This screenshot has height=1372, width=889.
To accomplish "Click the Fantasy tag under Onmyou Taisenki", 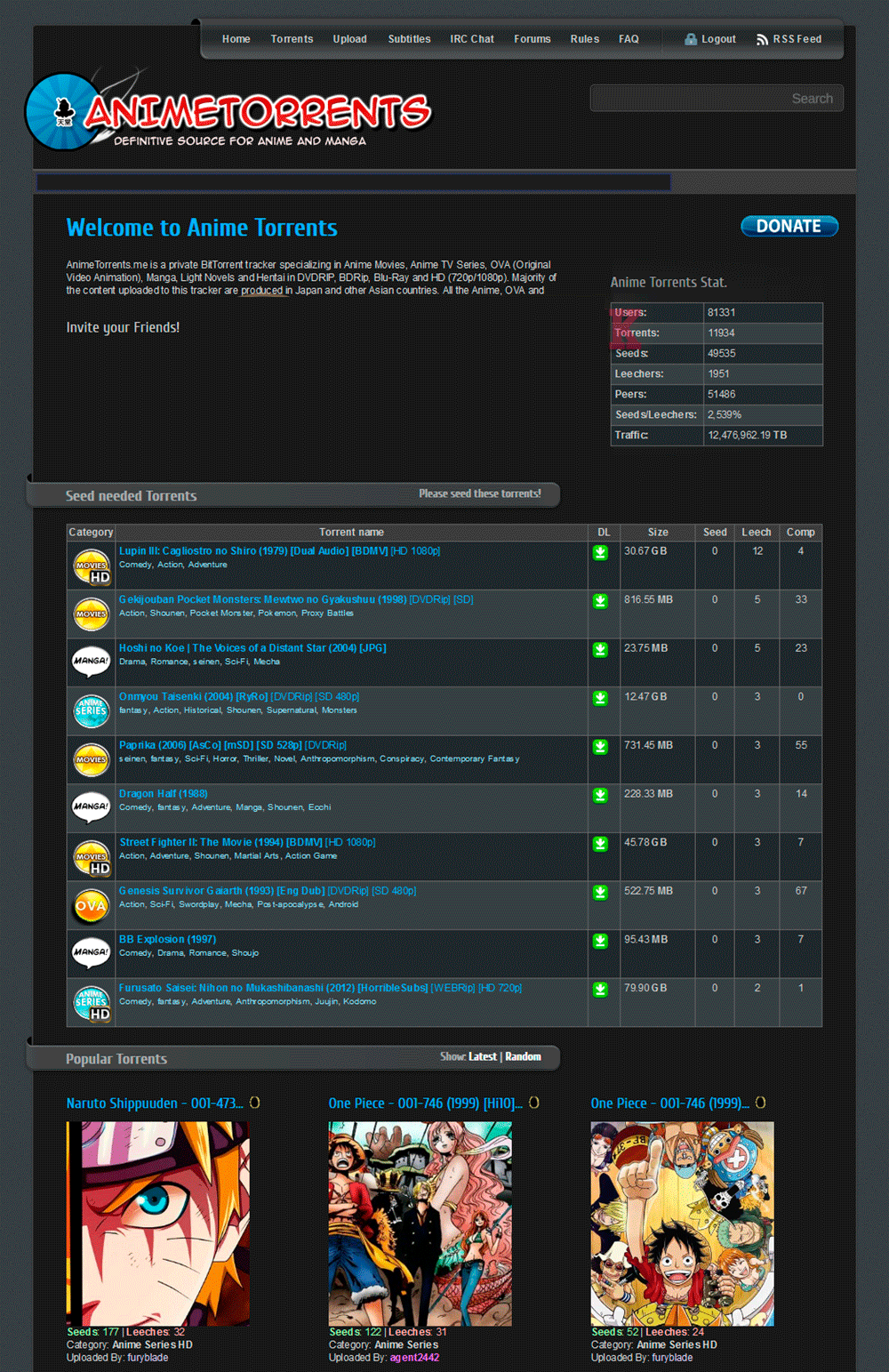I will click(x=133, y=710).
